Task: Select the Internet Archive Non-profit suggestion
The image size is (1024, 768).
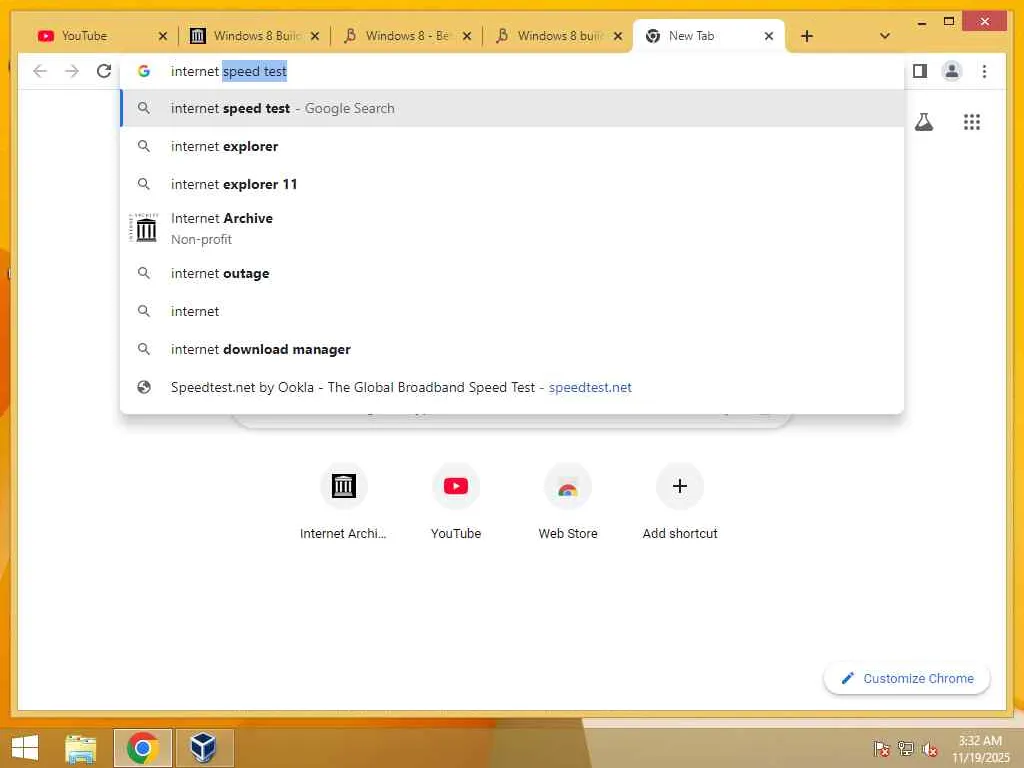Action: point(512,229)
